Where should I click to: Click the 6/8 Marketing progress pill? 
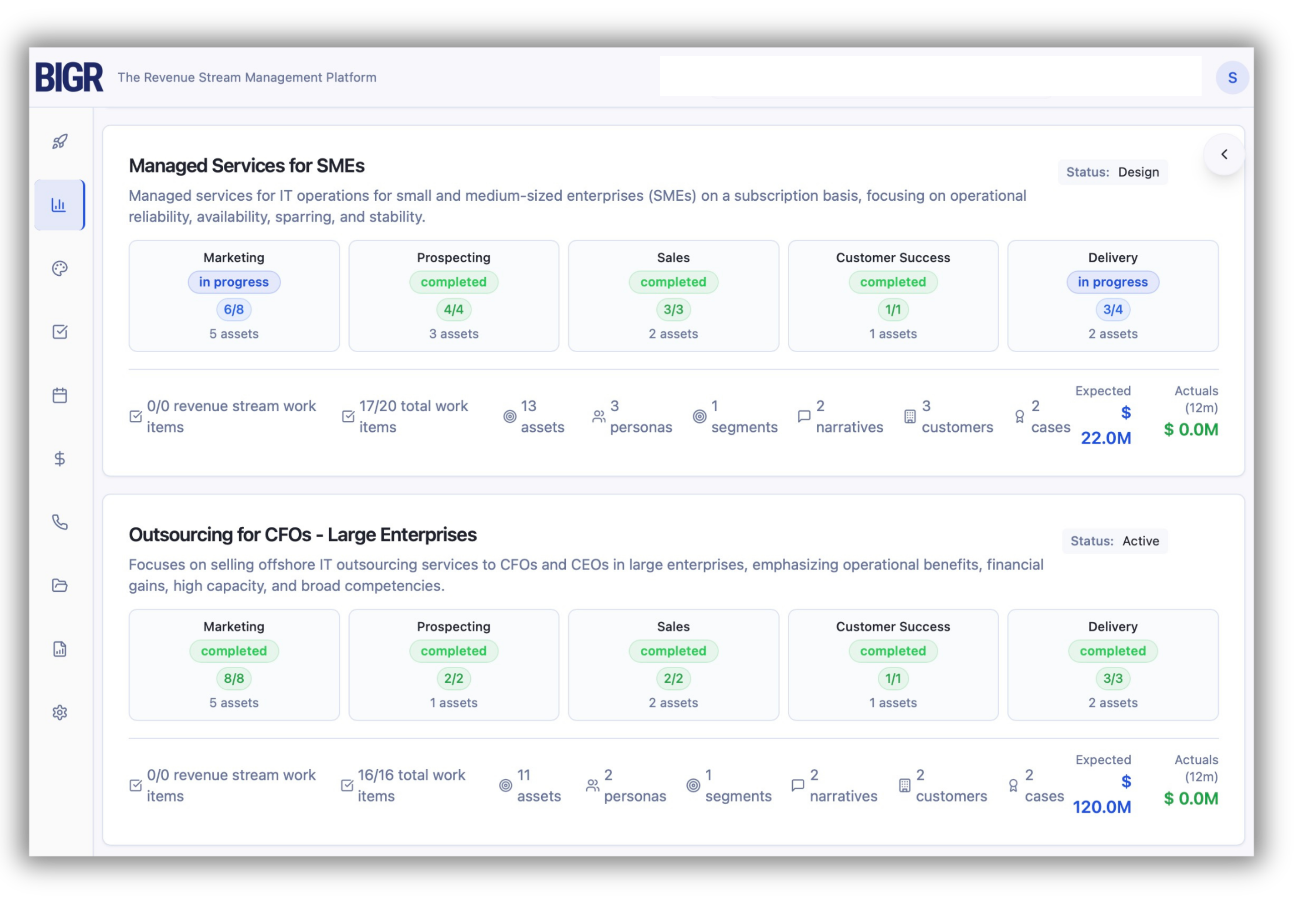tap(234, 309)
